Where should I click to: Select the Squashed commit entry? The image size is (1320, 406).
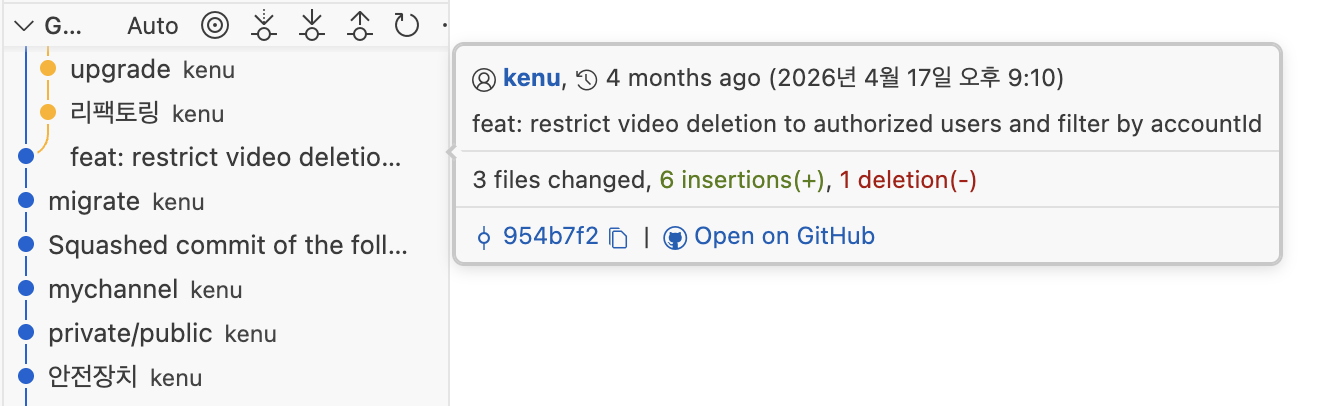point(225,245)
